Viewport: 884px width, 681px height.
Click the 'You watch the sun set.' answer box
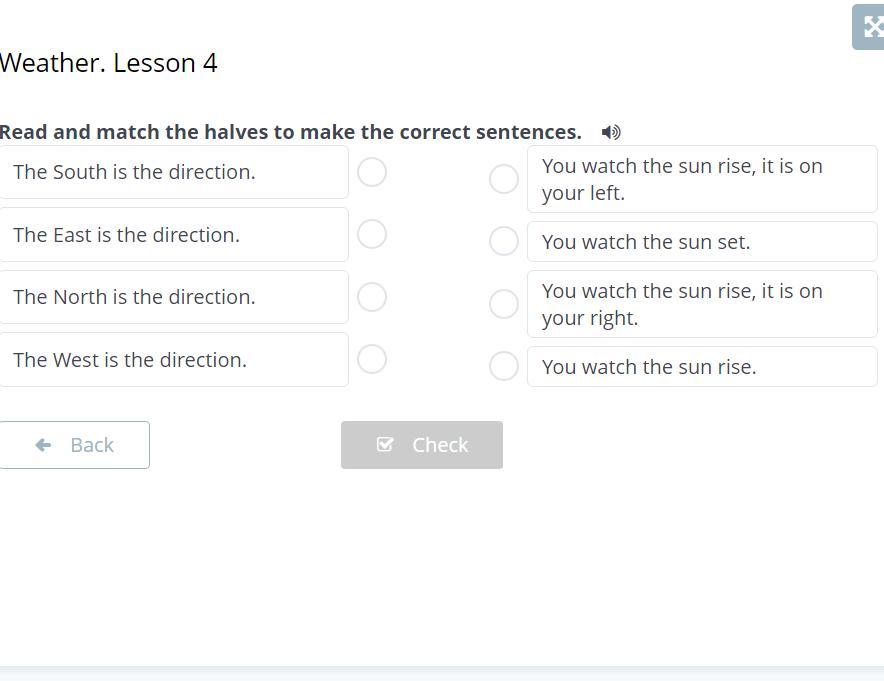click(702, 242)
